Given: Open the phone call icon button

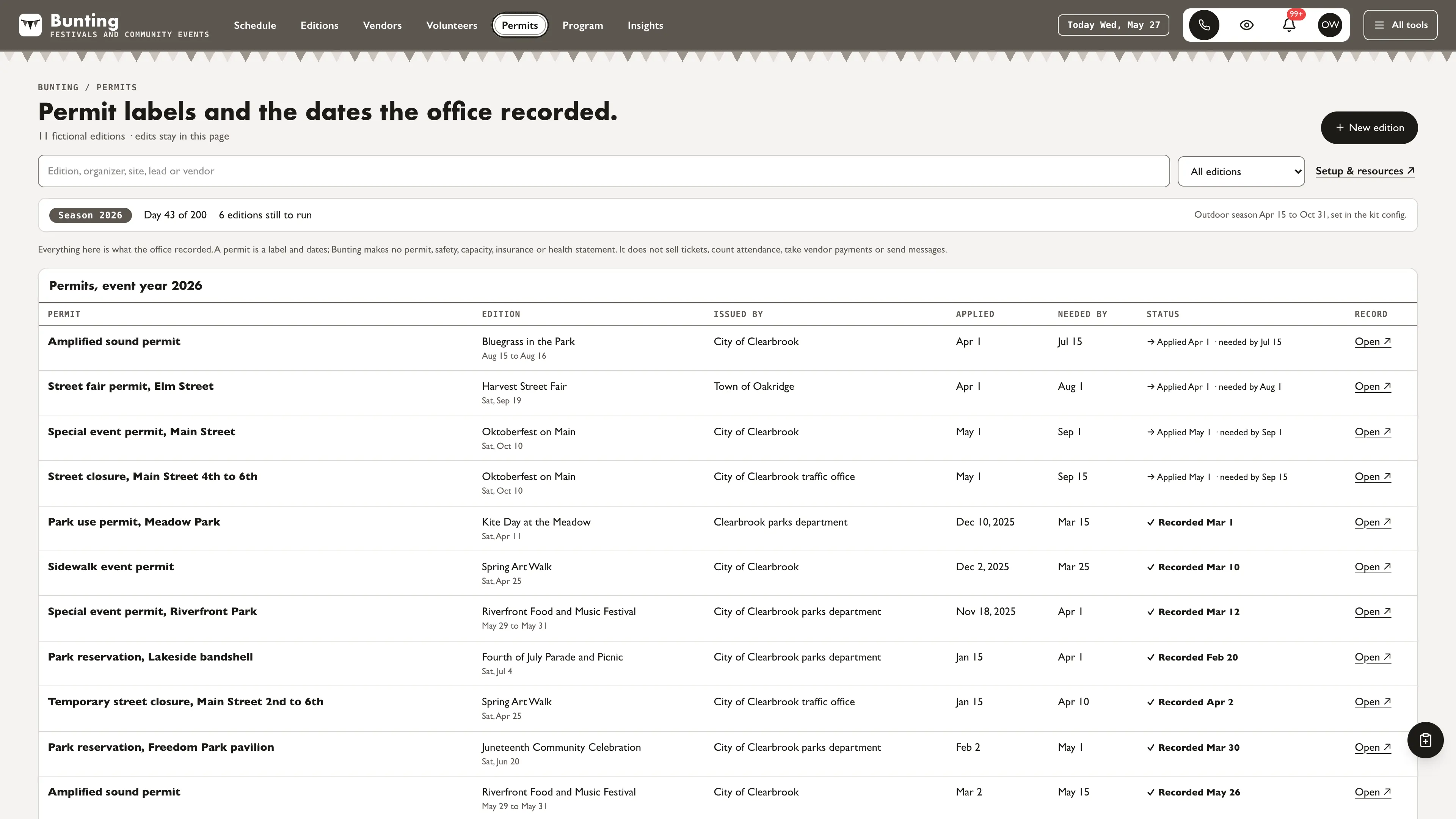Looking at the screenshot, I should pos(1204,25).
